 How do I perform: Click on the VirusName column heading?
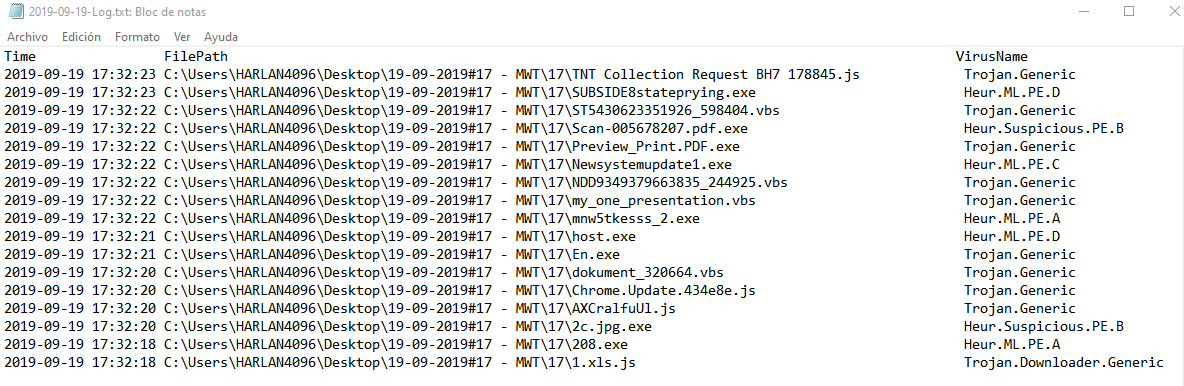tap(991, 57)
